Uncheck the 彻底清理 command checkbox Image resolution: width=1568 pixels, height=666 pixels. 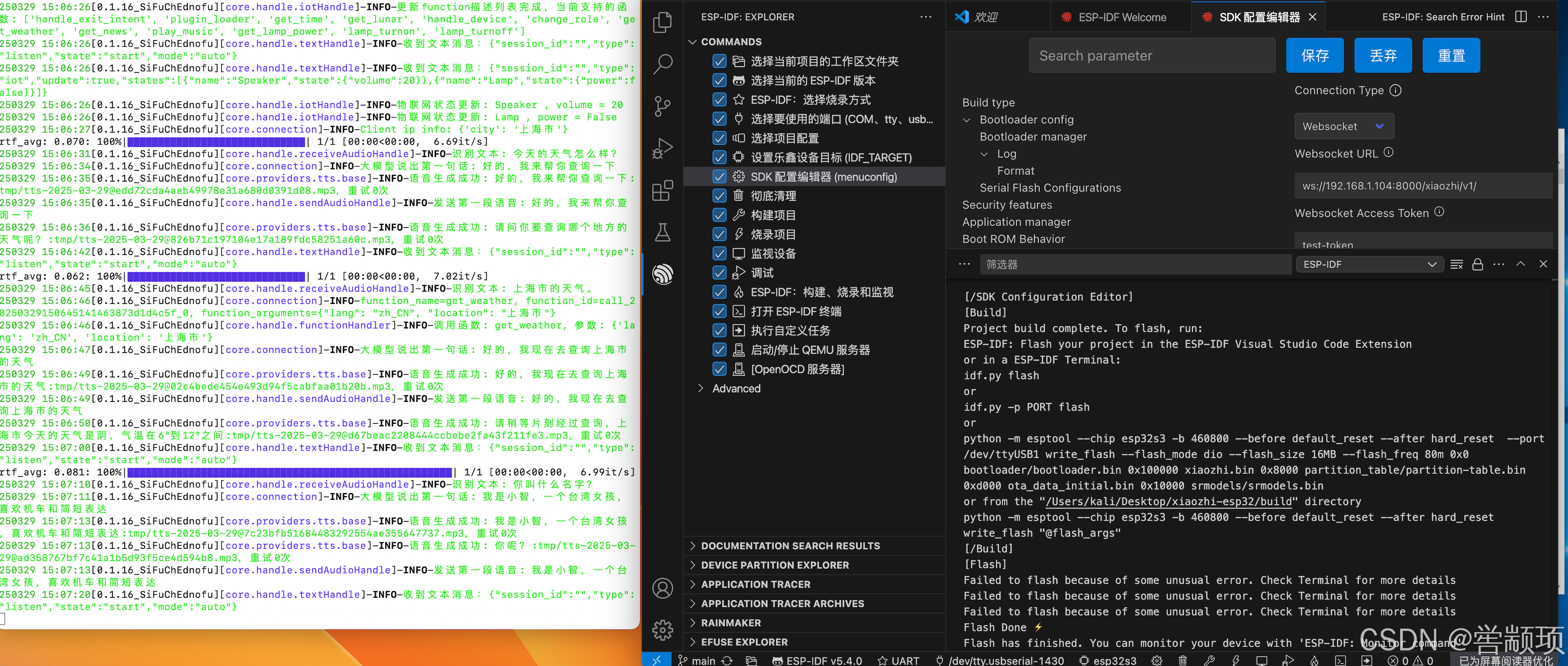coord(719,196)
